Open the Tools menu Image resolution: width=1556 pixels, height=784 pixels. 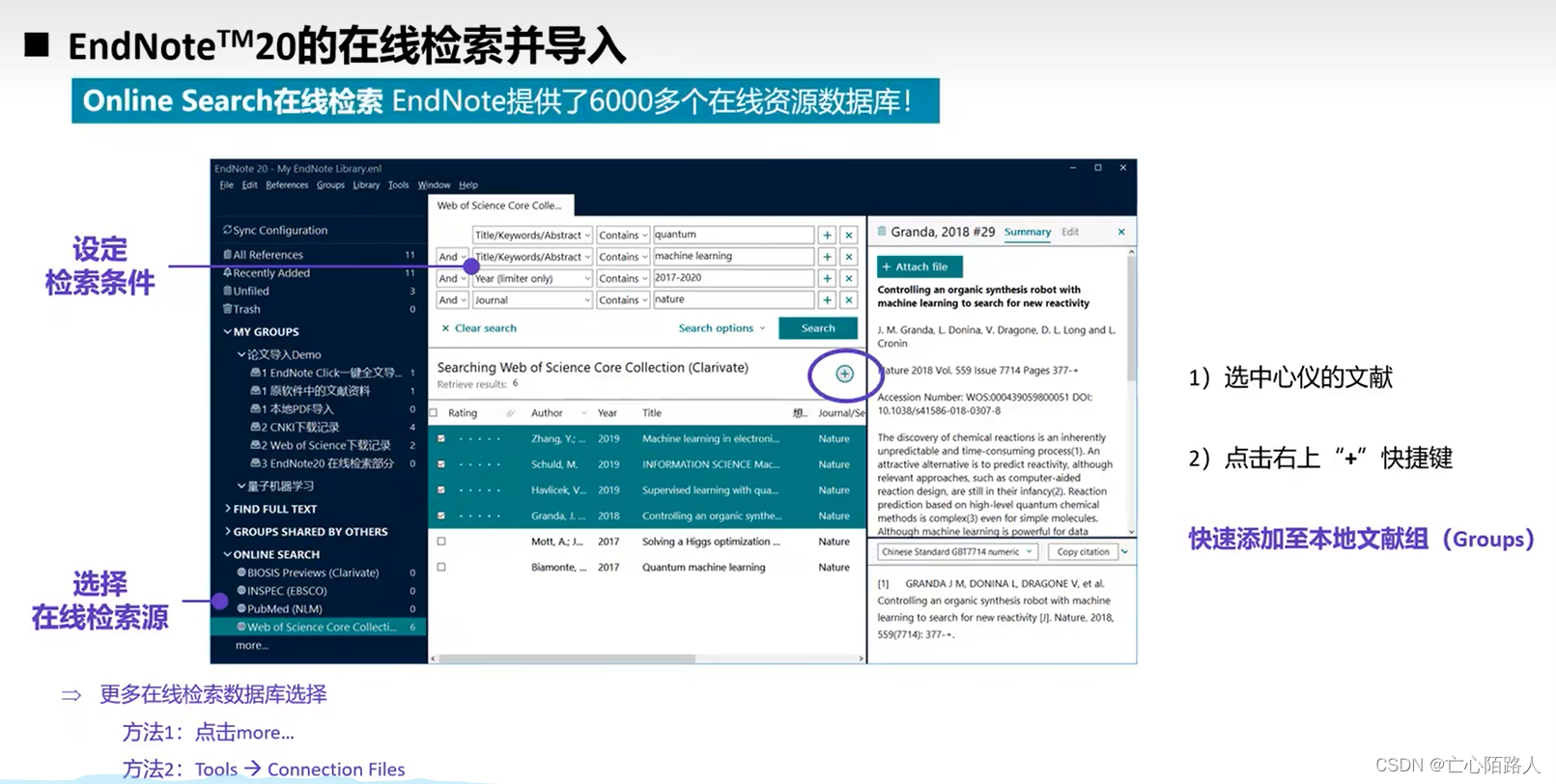[x=398, y=185]
